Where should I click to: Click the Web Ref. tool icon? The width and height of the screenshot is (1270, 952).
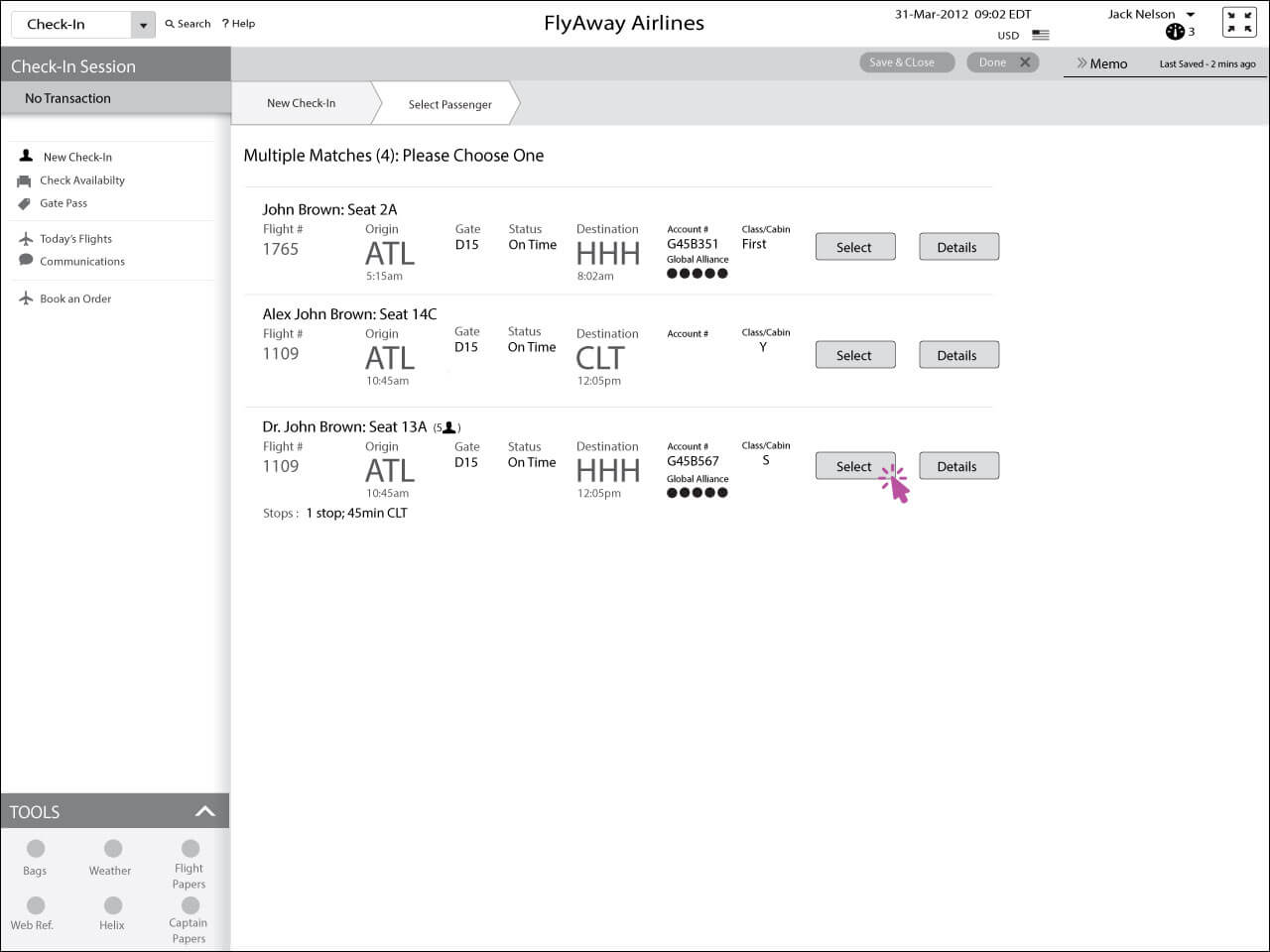pos(36,905)
